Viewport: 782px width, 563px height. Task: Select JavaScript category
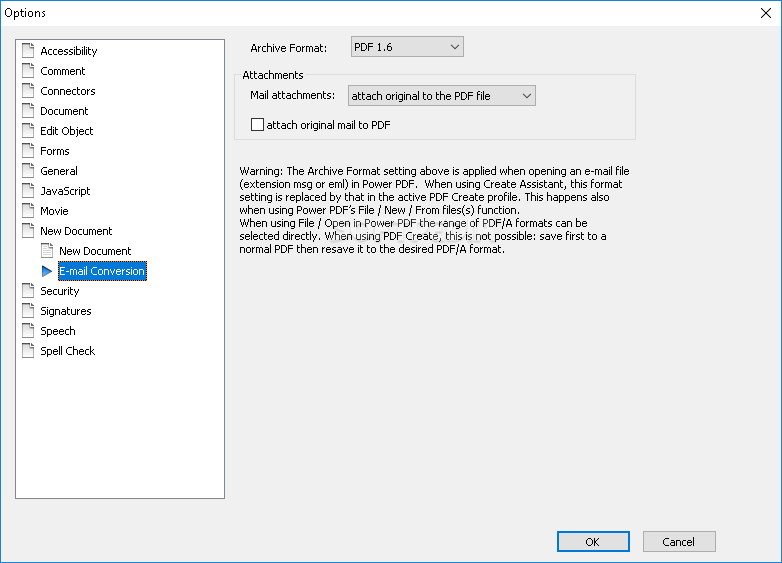65,190
